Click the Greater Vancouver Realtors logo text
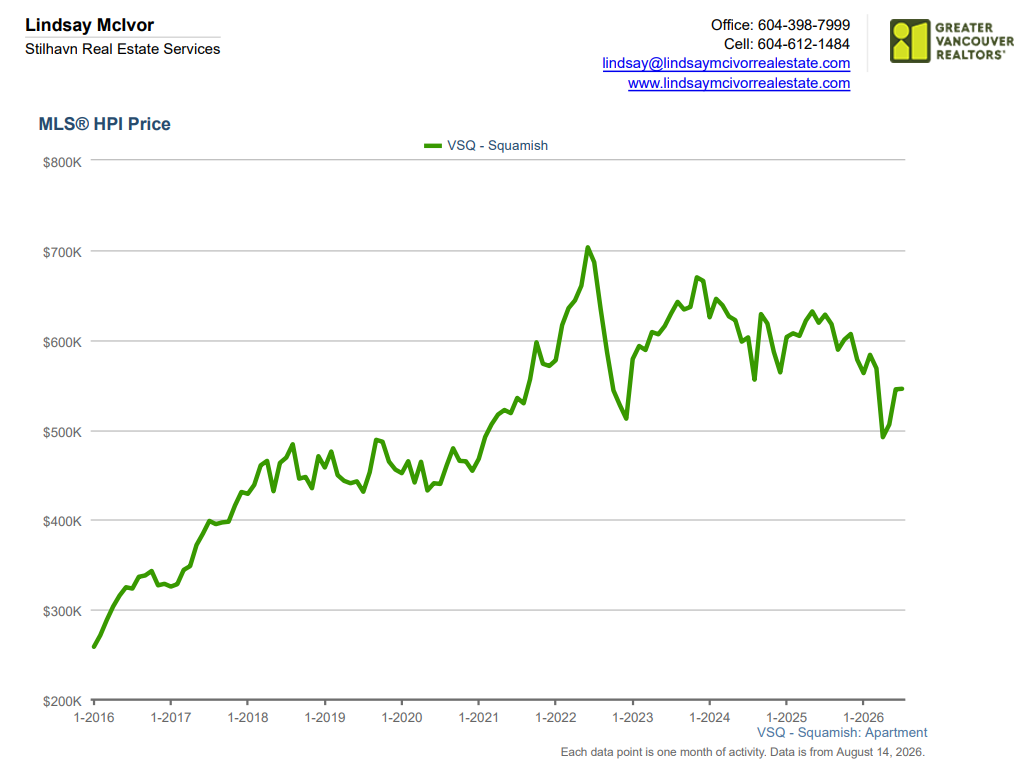 pos(974,41)
